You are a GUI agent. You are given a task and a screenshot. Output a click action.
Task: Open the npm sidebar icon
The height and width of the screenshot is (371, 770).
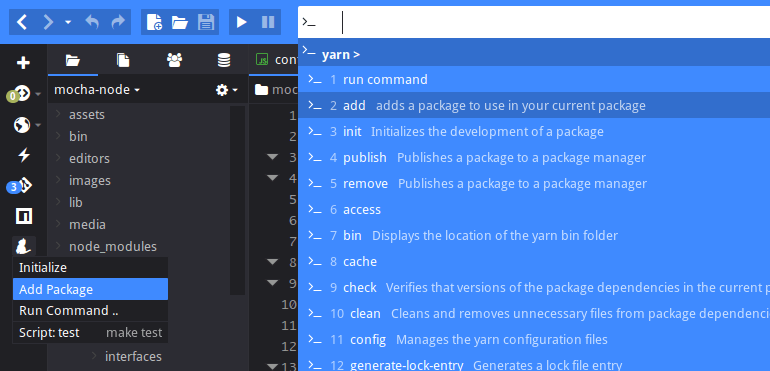point(24,216)
